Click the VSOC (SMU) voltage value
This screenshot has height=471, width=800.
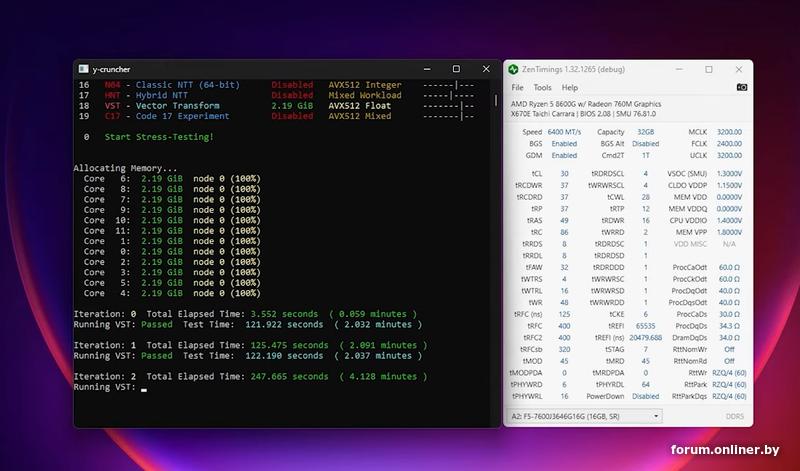pyautogui.click(x=729, y=172)
